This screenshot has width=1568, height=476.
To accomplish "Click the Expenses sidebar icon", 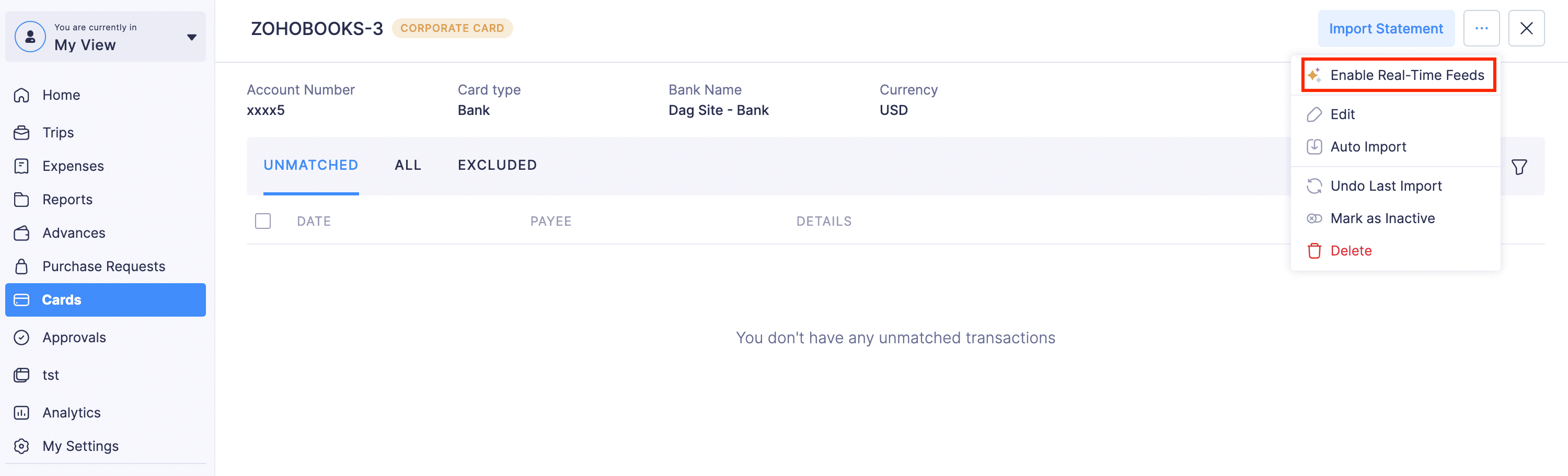I will (22, 166).
